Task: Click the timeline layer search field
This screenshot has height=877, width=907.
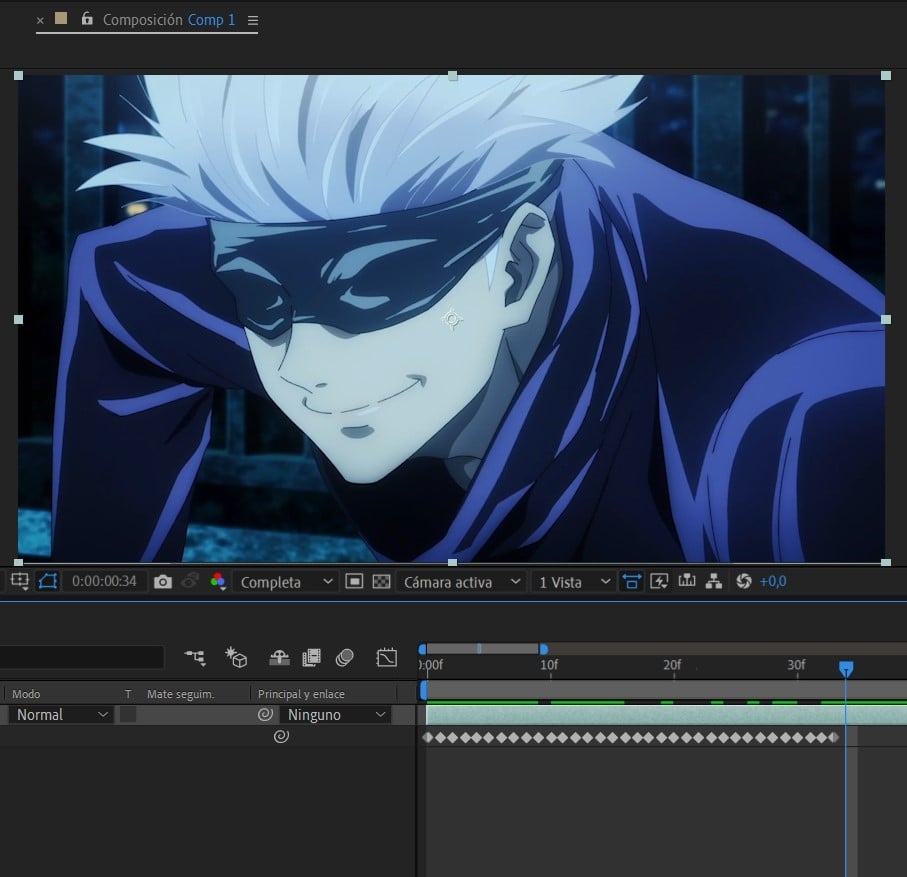Action: coord(82,657)
